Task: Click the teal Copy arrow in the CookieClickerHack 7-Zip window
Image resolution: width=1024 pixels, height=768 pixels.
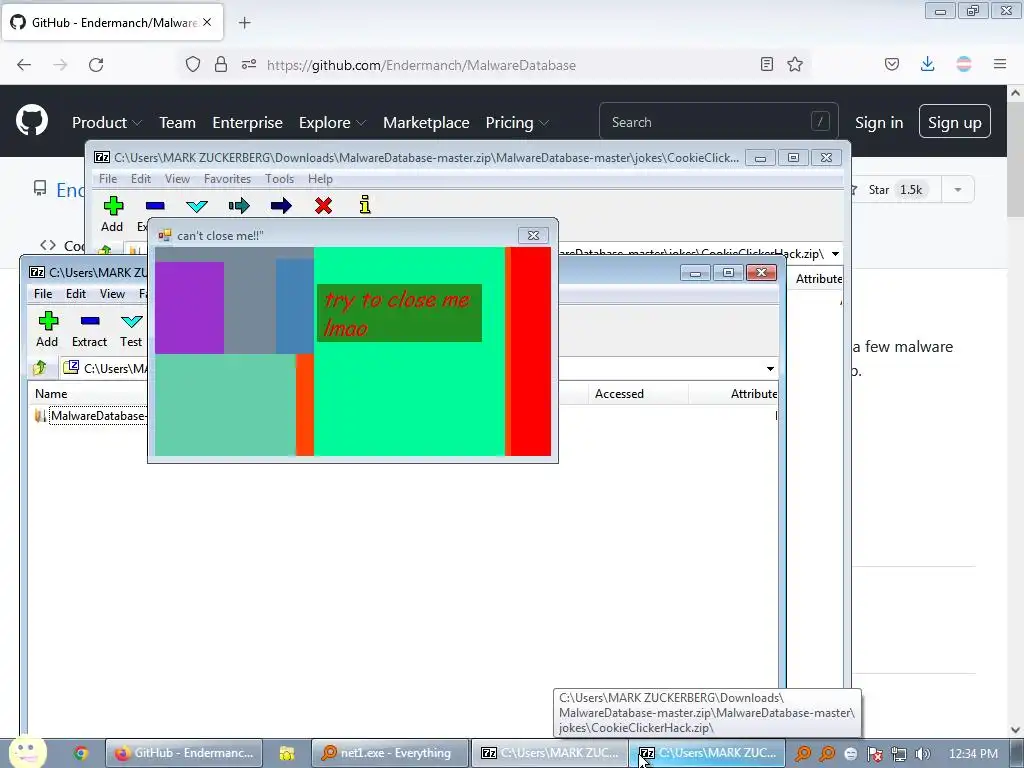Action: click(x=239, y=206)
